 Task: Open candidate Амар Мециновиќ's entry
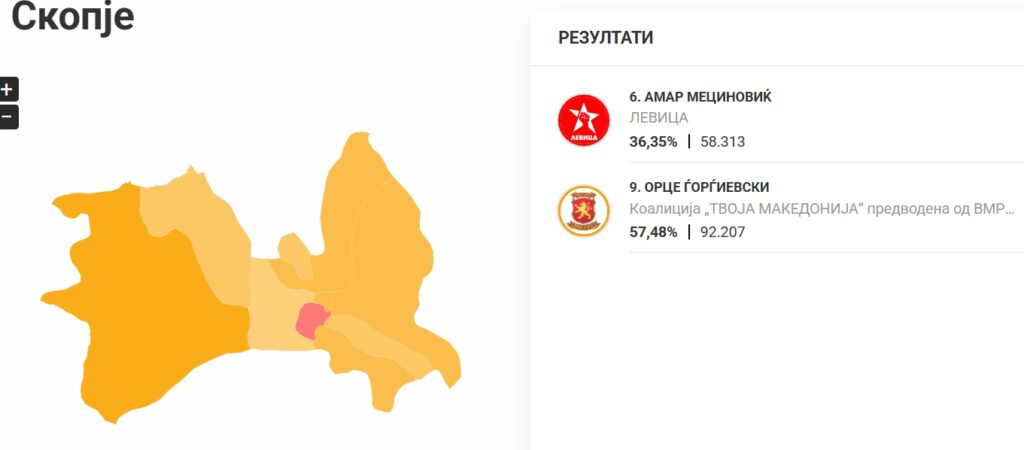(x=700, y=97)
